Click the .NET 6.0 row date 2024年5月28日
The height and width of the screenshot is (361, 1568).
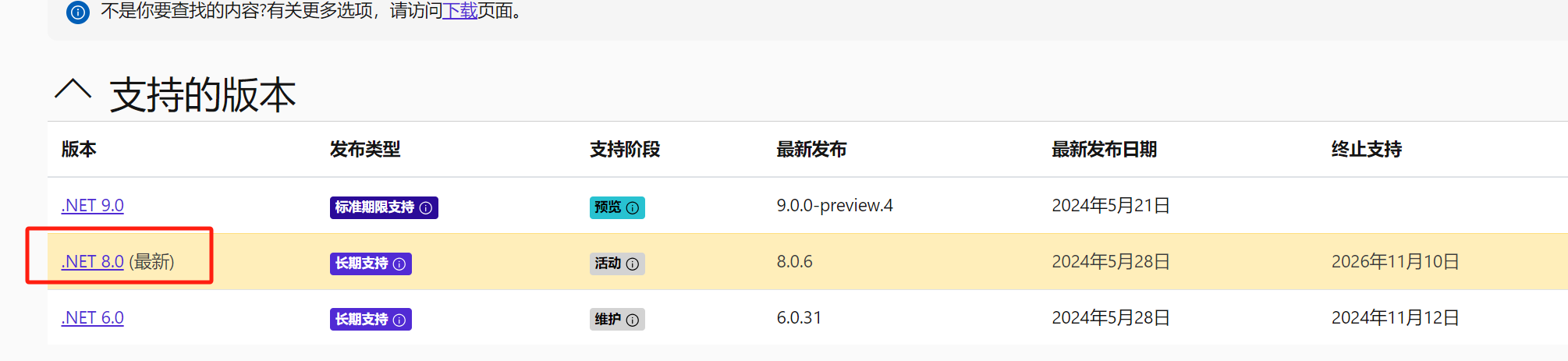click(1111, 318)
